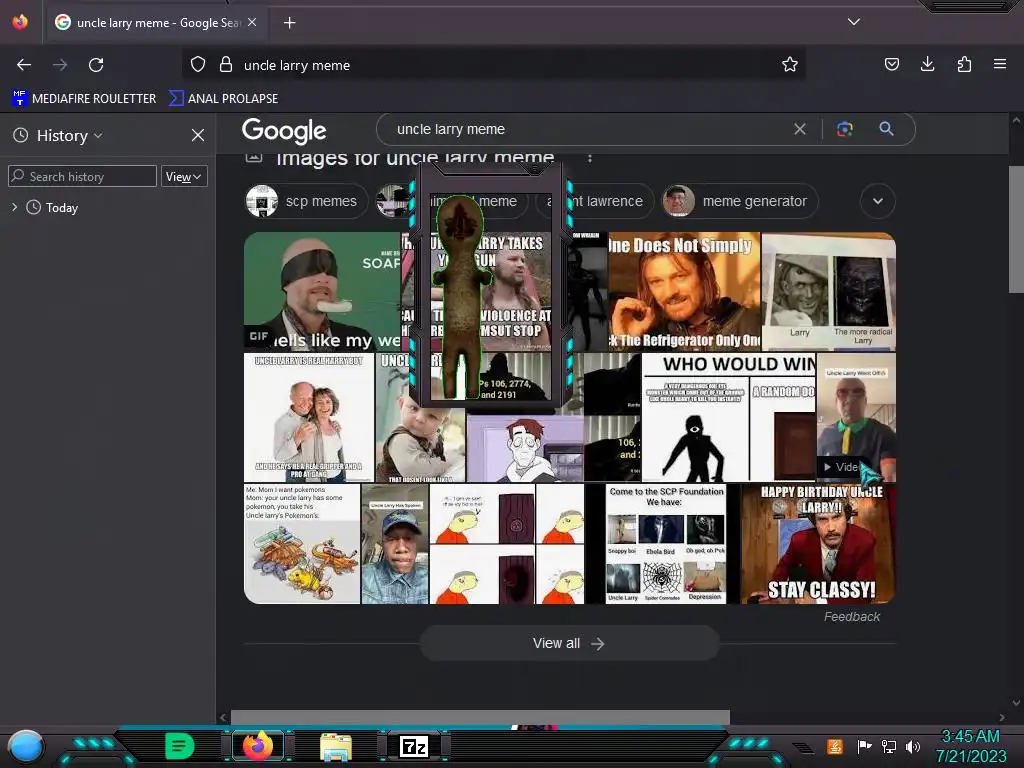Image resolution: width=1024 pixels, height=768 pixels.
Task: Select the uncle larry meme tab
Action: click(x=157, y=22)
